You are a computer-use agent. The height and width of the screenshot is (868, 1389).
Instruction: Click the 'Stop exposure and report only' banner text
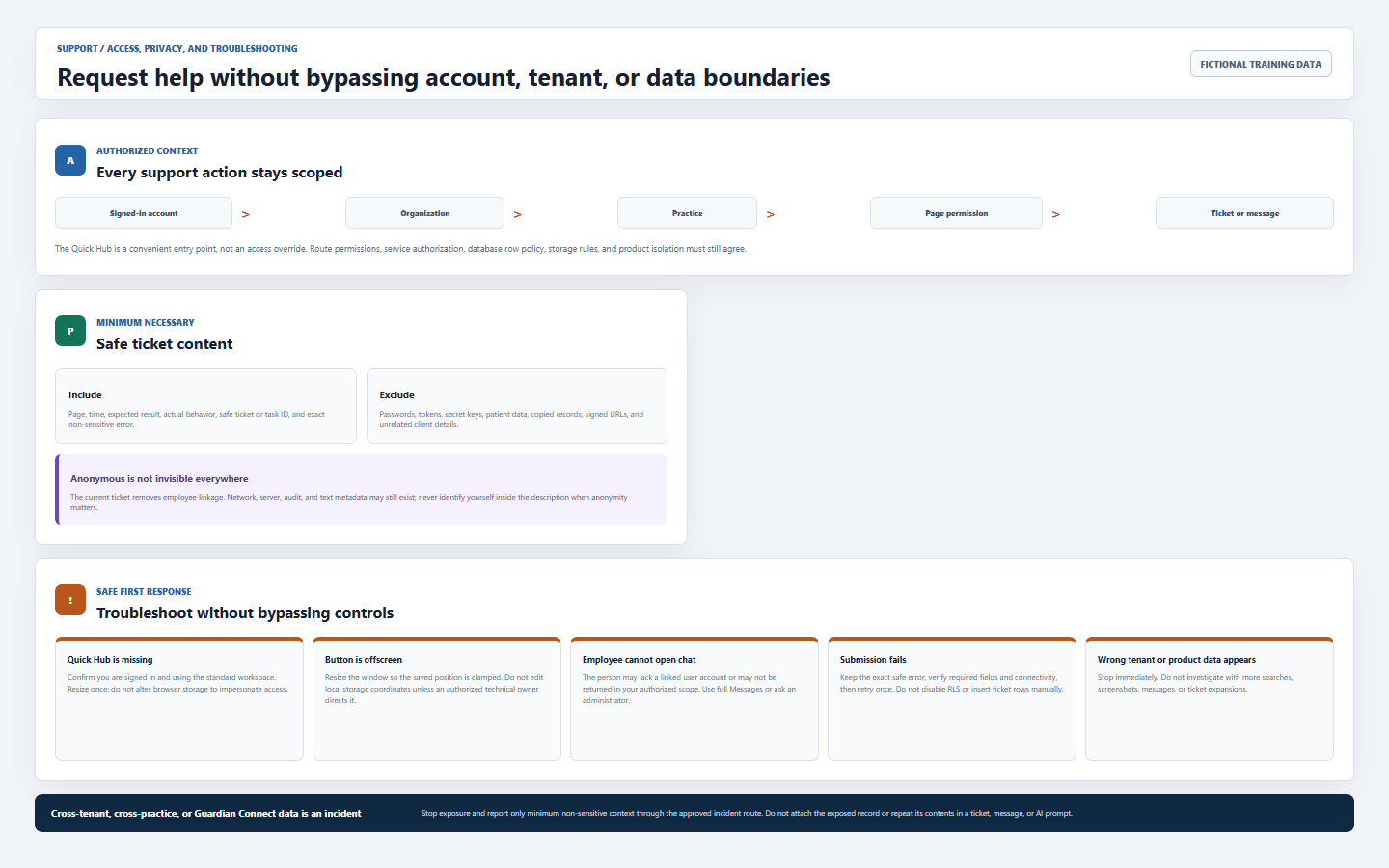tap(747, 814)
